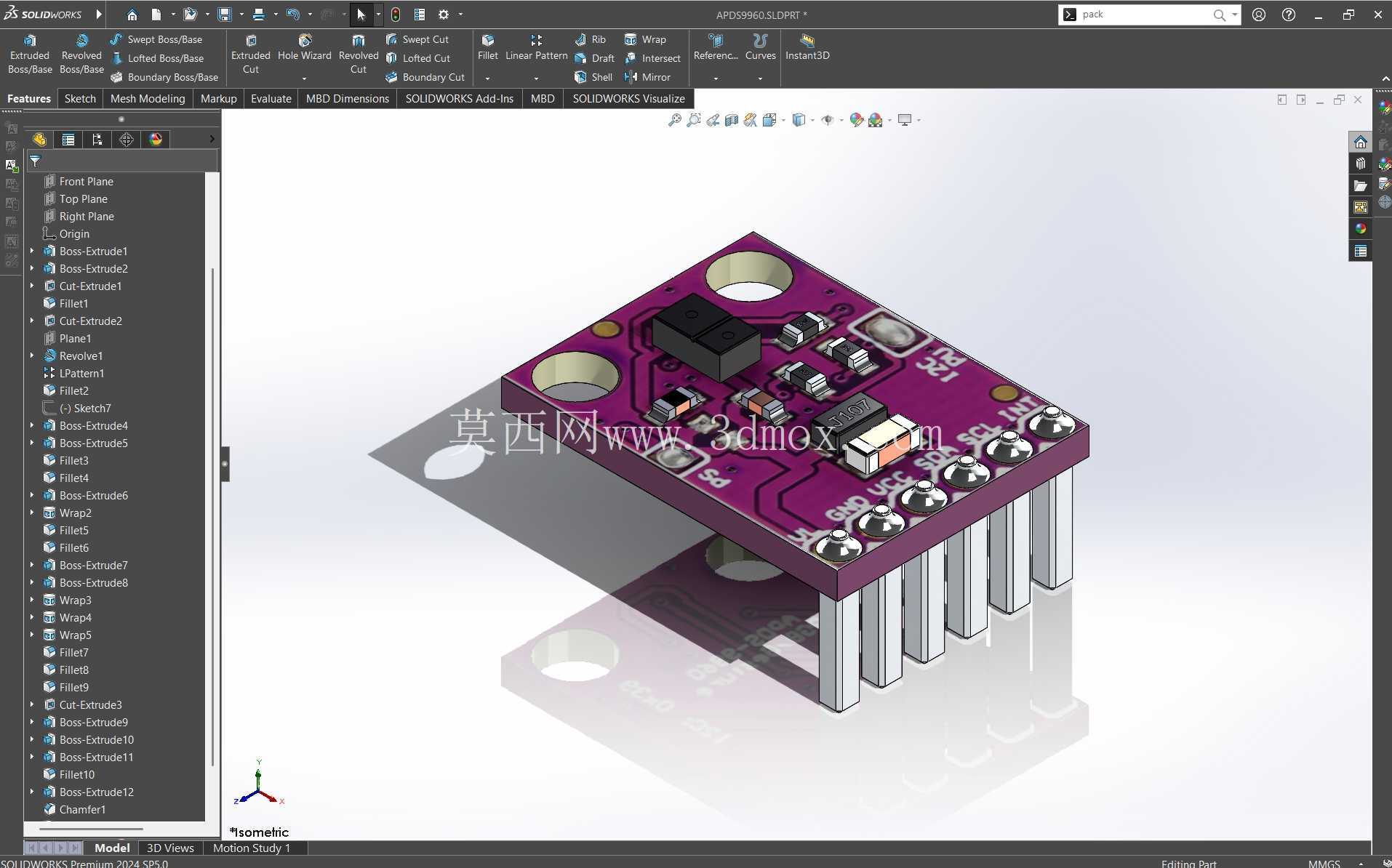Image resolution: width=1392 pixels, height=868 pixels.
Task: Expand the Wrap2 feature
Action: [32, 513]
